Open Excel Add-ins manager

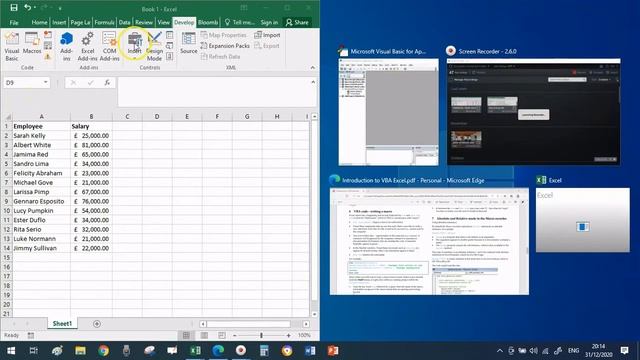(x=87, y=46)
